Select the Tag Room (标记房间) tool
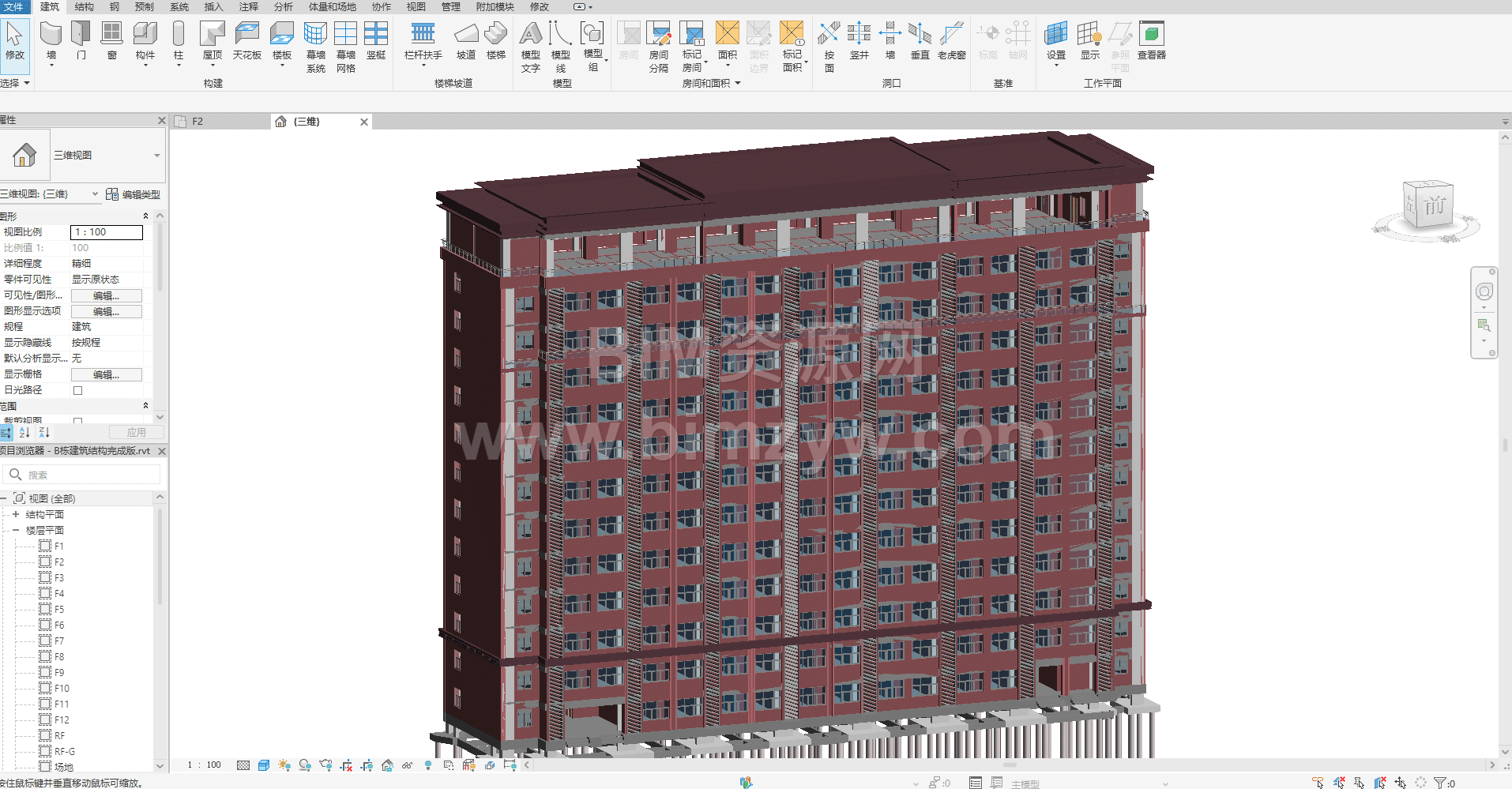Image resolution: width=1512 pixels, height=789 pixels. [693, 47]
